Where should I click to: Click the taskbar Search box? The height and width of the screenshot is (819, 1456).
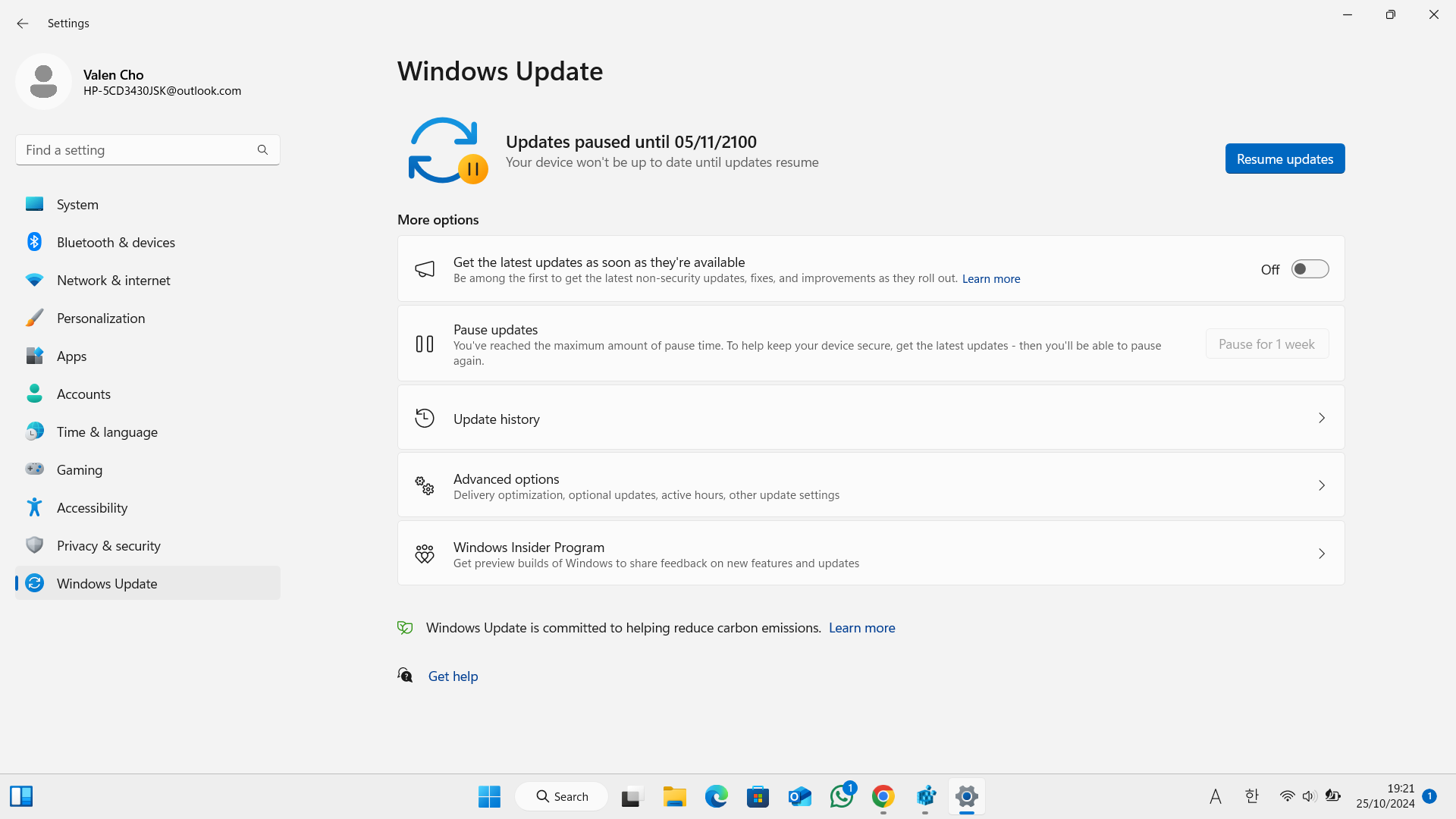[x=562, y=796]
